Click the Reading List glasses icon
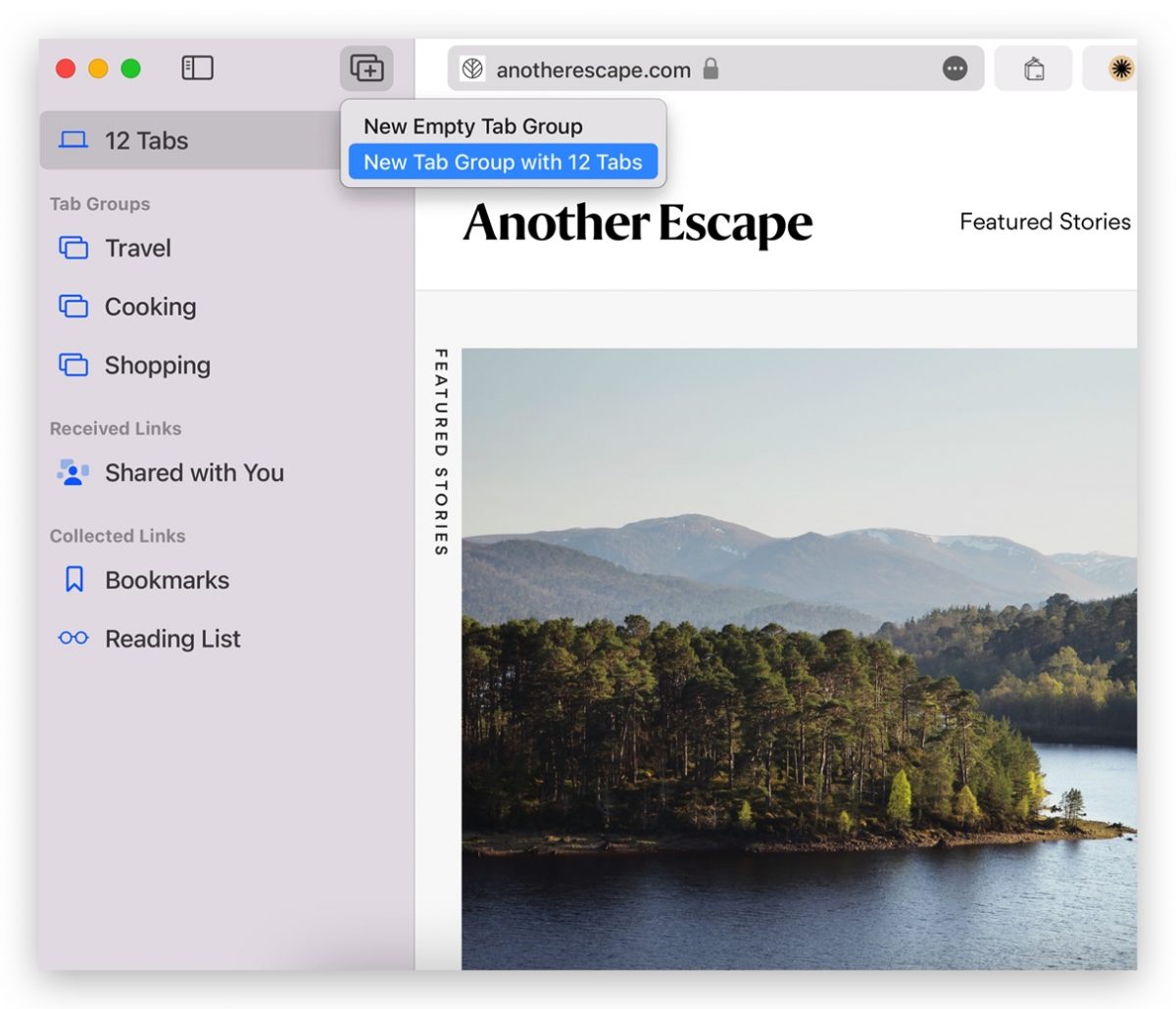Viewport: 1176px width, 1009px height. click(73, 639)
